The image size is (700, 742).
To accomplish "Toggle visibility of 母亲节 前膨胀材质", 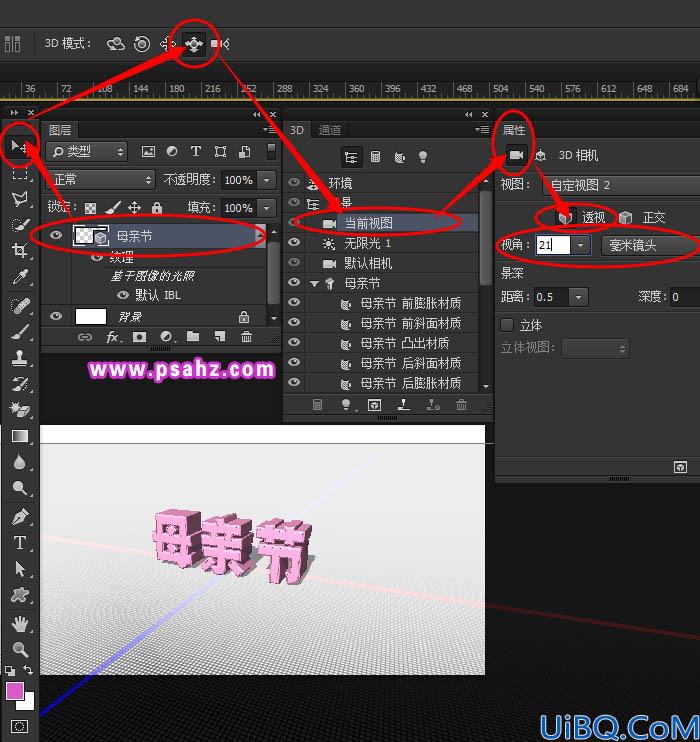I will 294,302.
